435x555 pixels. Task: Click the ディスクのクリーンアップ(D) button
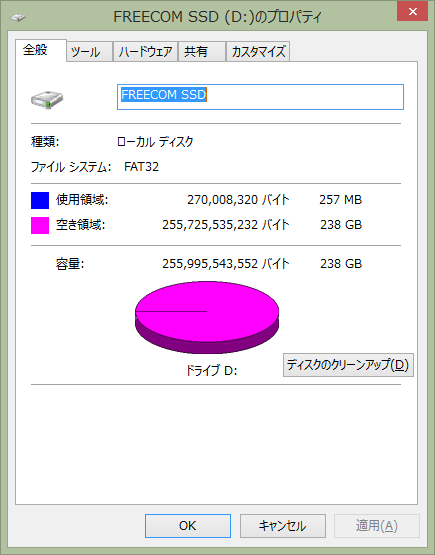click(x=348, y=365)
